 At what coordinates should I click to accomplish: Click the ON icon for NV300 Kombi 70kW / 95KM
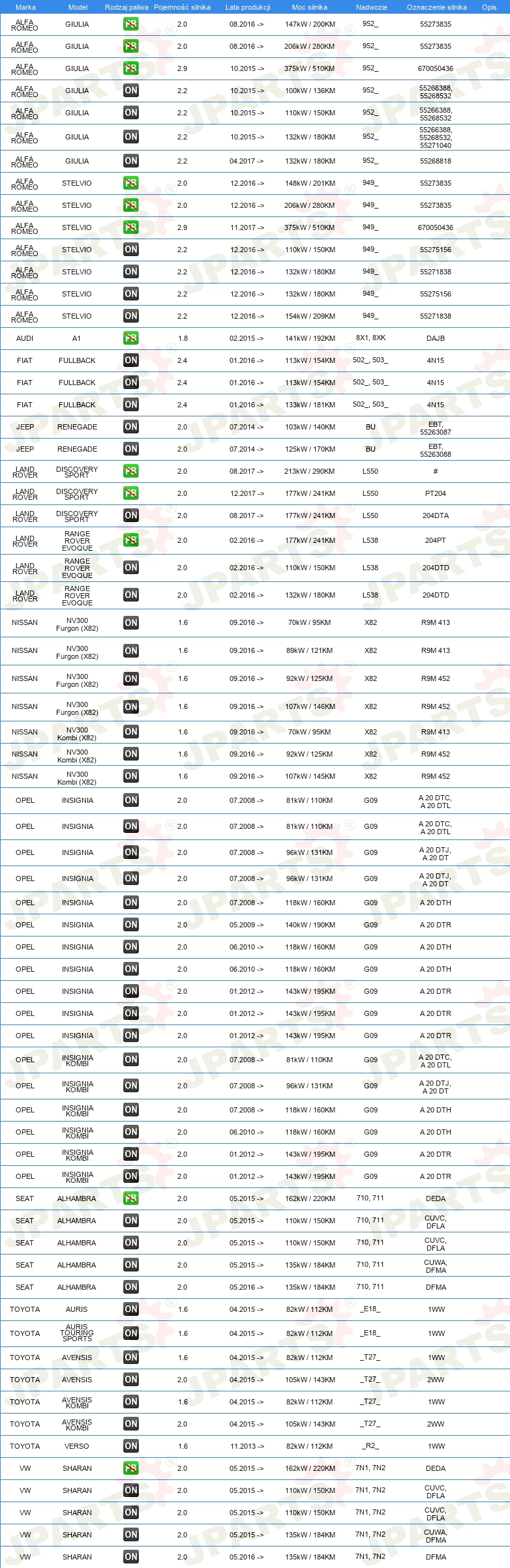tap(131, 732)
